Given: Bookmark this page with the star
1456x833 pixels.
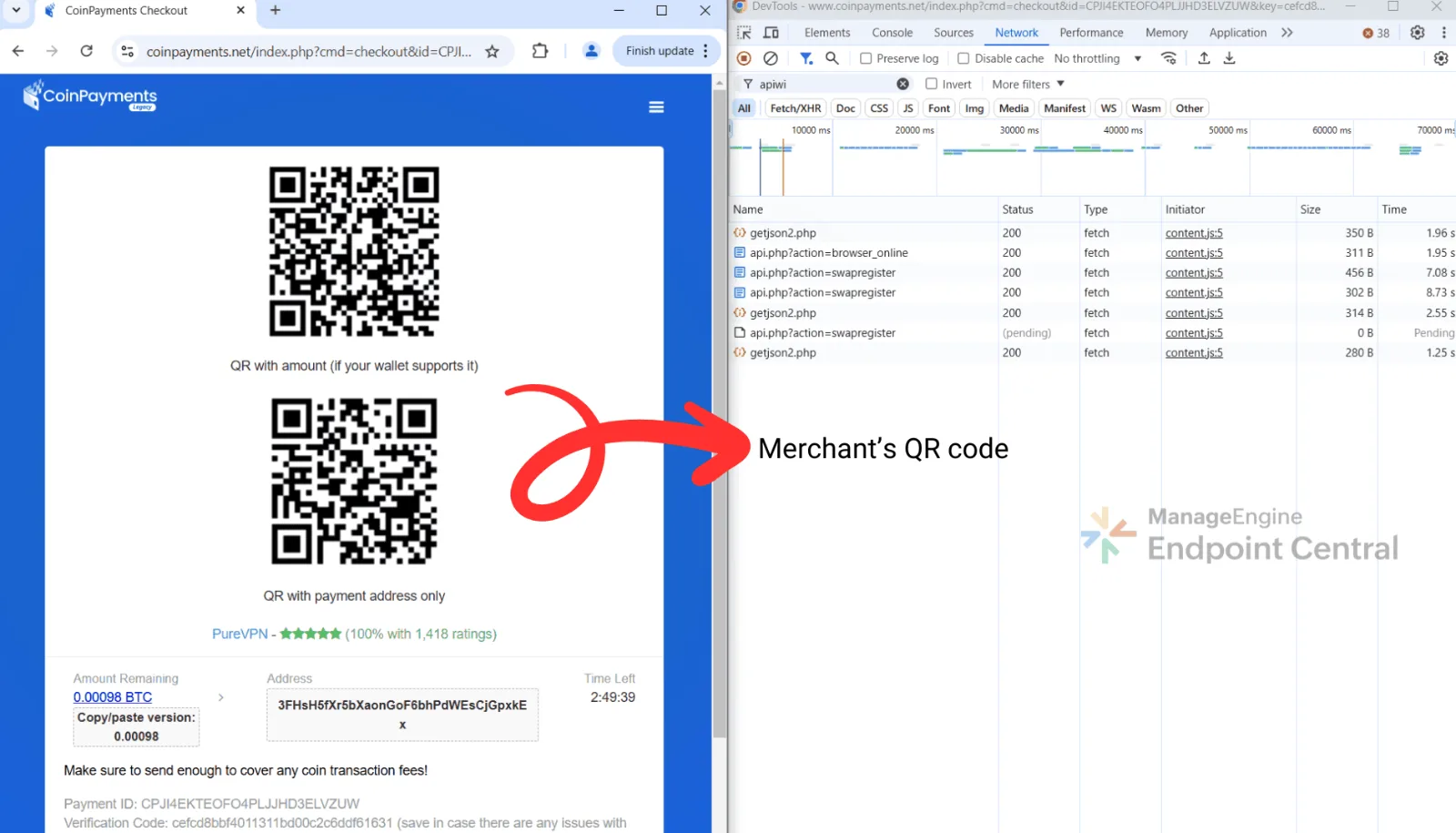Looking at the screenshot, I should tap(492, 51).
